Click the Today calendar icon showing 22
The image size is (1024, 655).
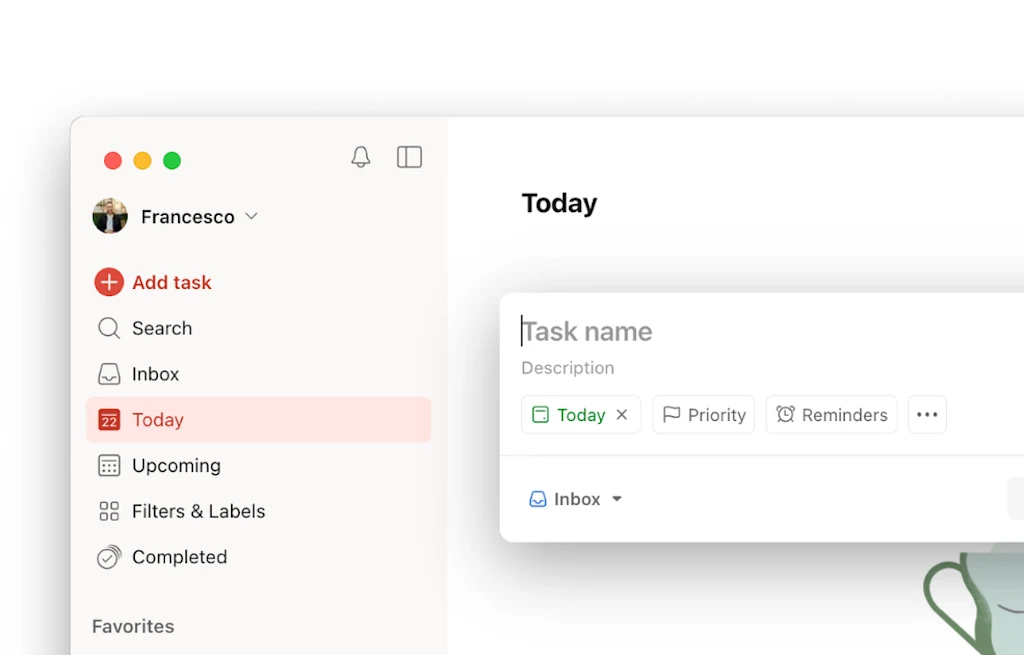tap(109, 420)
